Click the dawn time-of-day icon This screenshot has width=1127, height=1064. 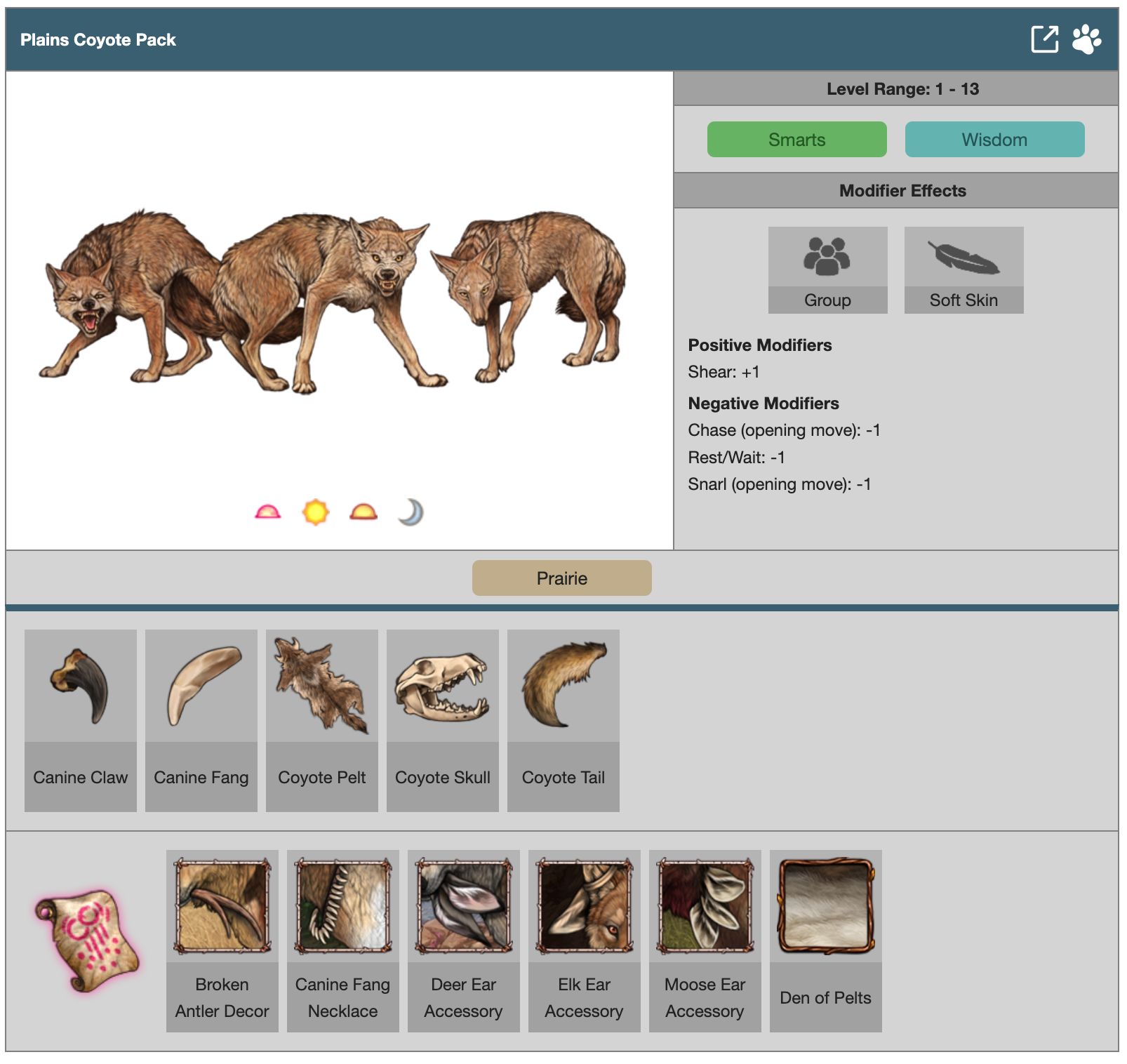point(267,512)
